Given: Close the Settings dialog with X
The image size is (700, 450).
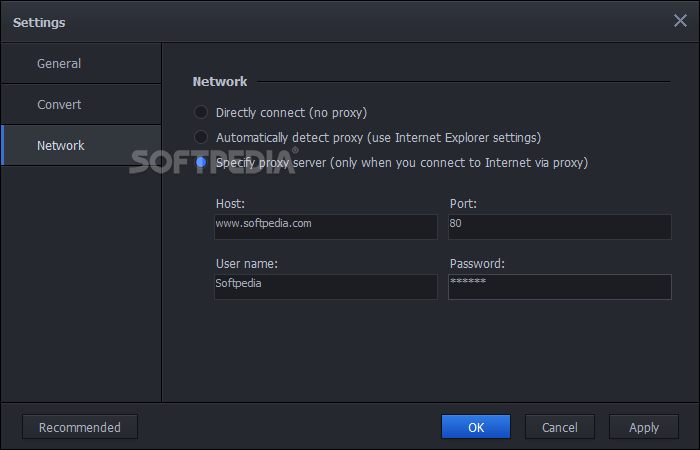Looking at the screenshot, I should point(680,21).
